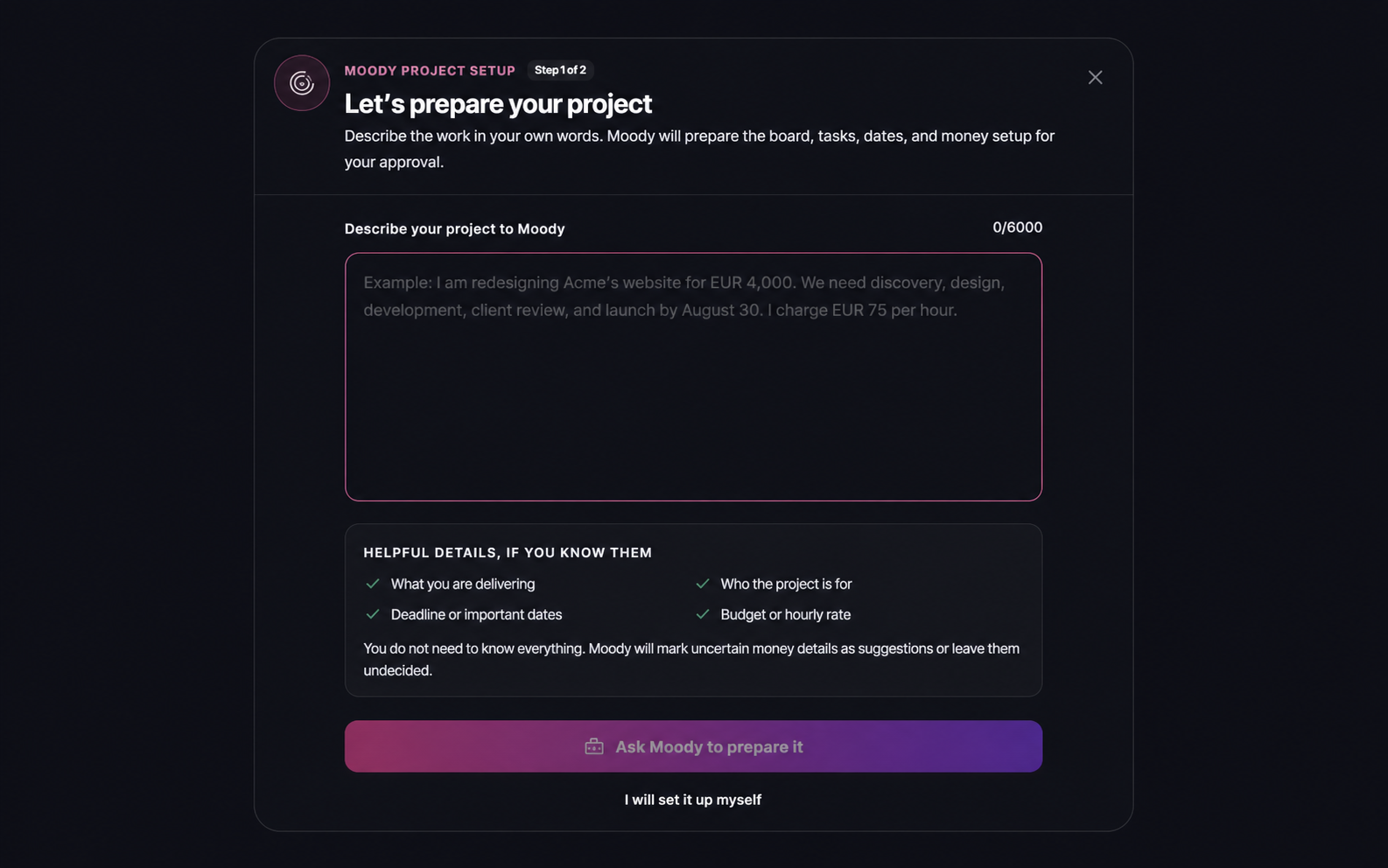1388x868 pixels.
Task: Click the 0/6000 character counter
Action: tap(1017, 227)
